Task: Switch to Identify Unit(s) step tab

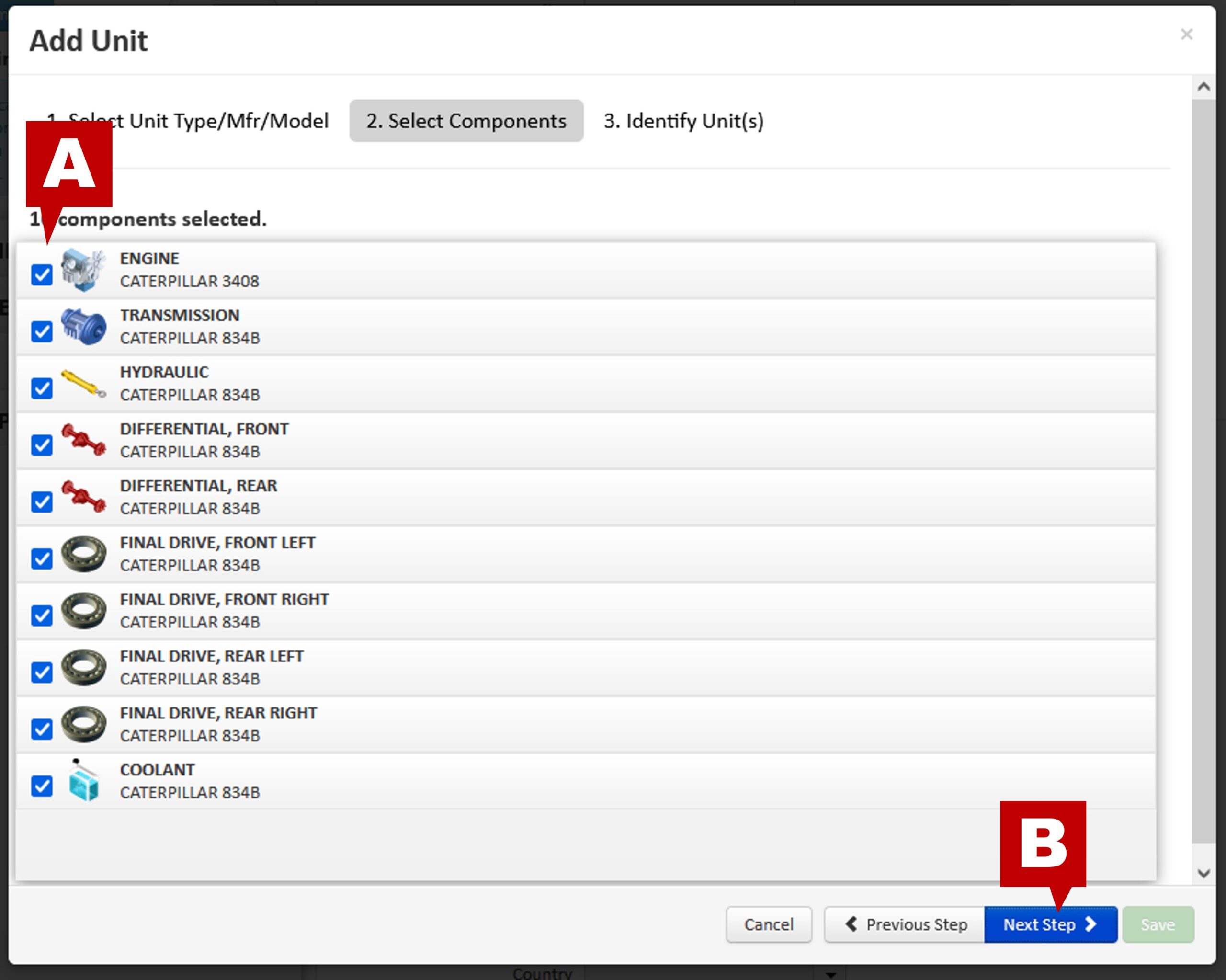Action: click(x=683, y=121)
